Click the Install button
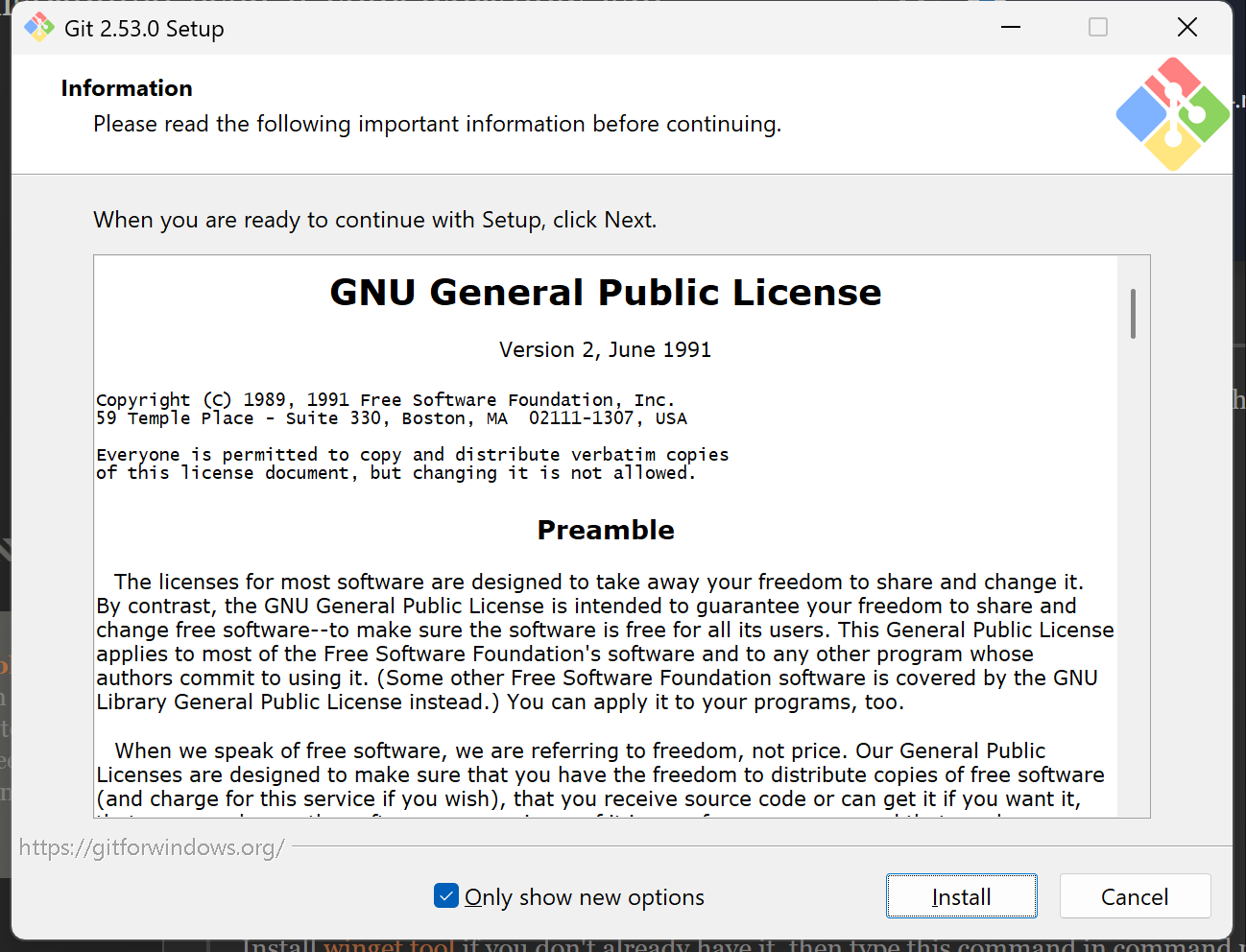1246x952 pixels. (x=961, y=896)
